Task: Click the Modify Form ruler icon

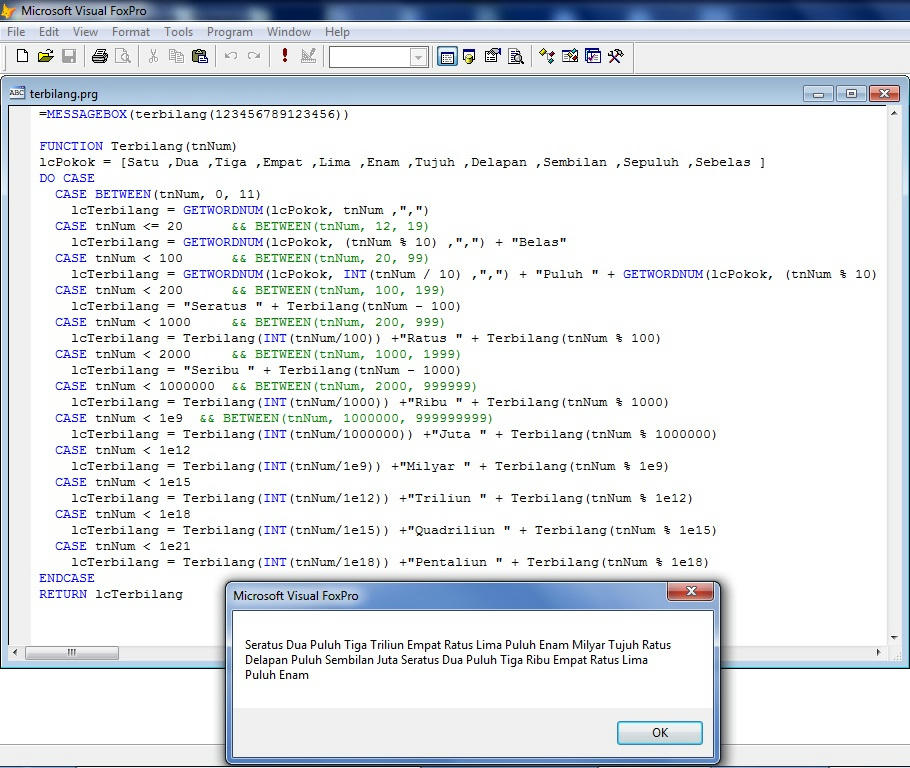Action: [x=308, y=56]
